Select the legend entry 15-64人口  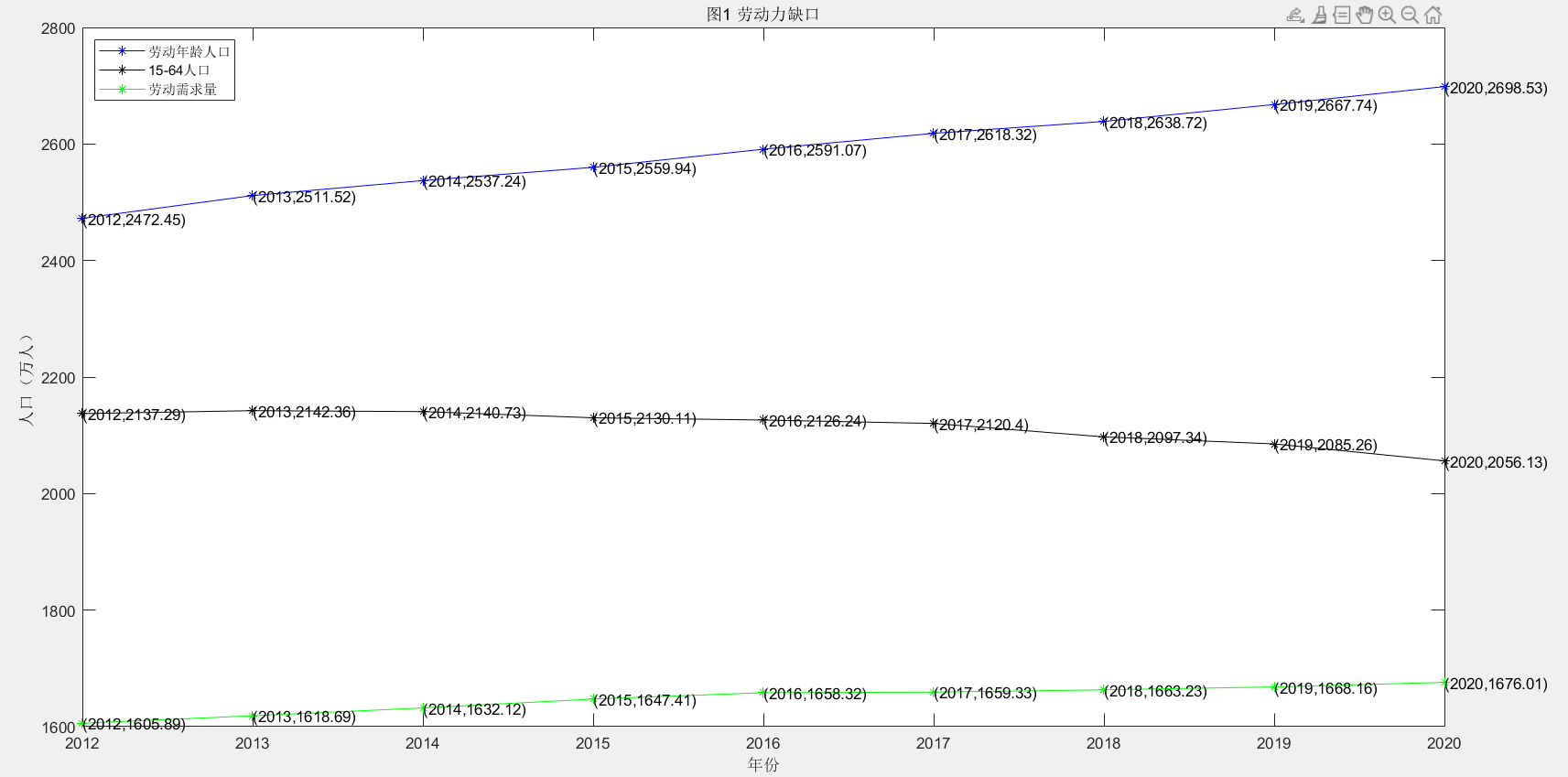click(x=179, y=70)
